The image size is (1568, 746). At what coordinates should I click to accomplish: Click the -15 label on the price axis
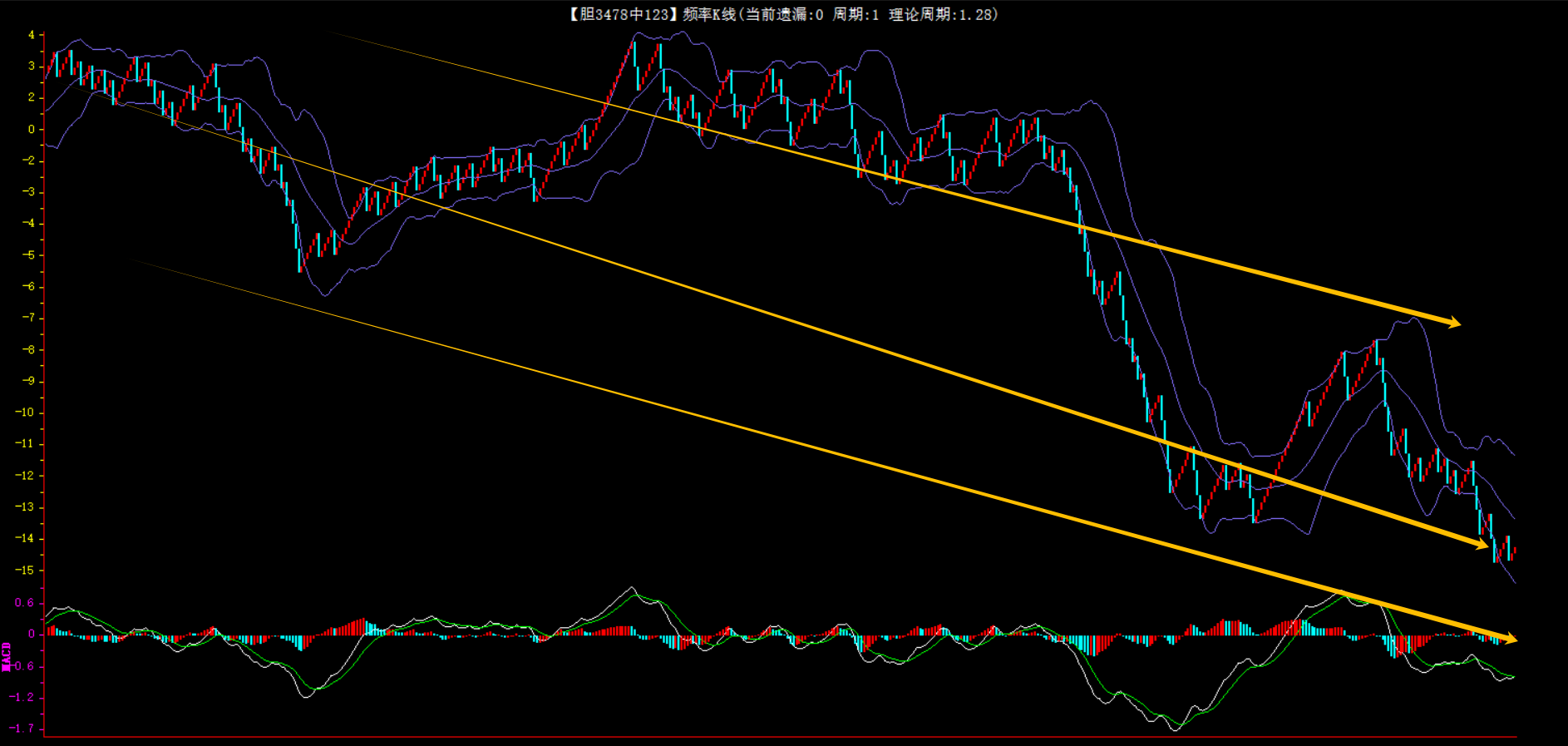(x=25, y=571)
